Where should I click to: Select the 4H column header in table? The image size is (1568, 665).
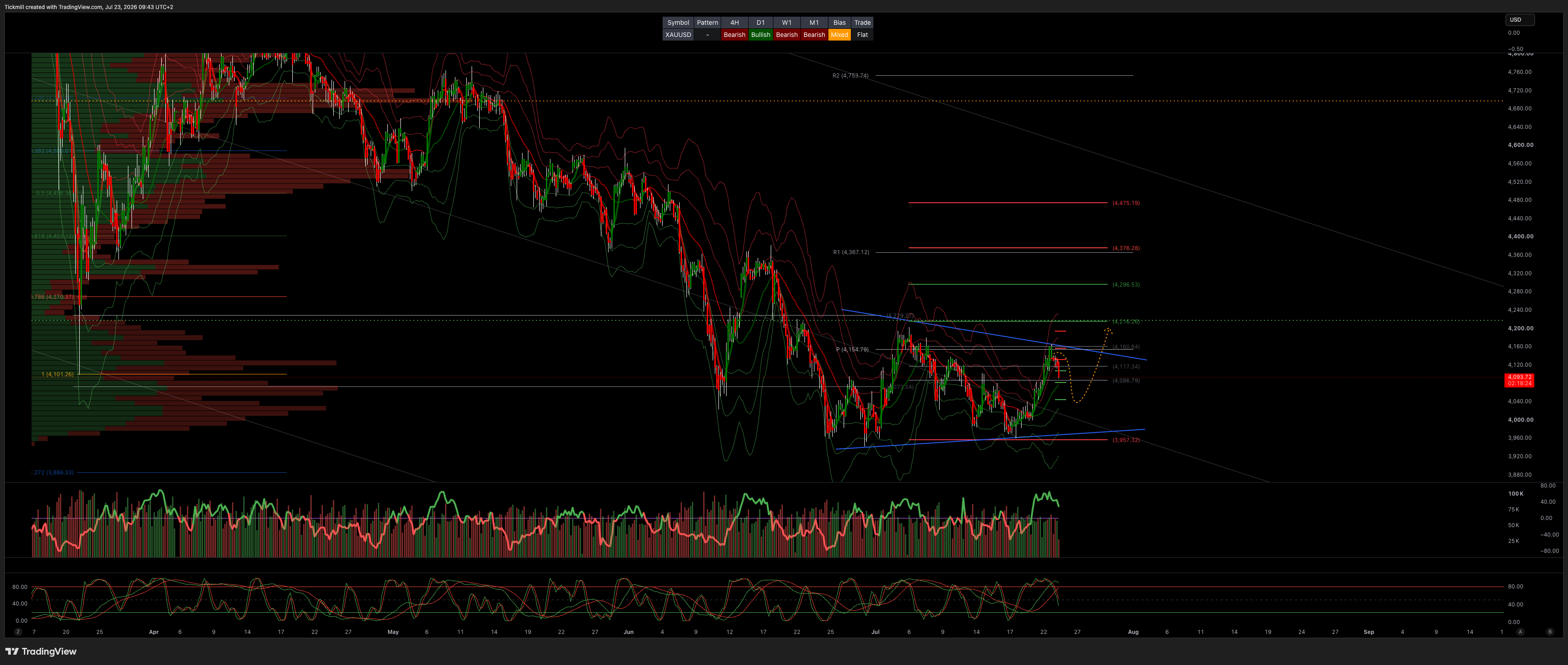pos(734,23)
